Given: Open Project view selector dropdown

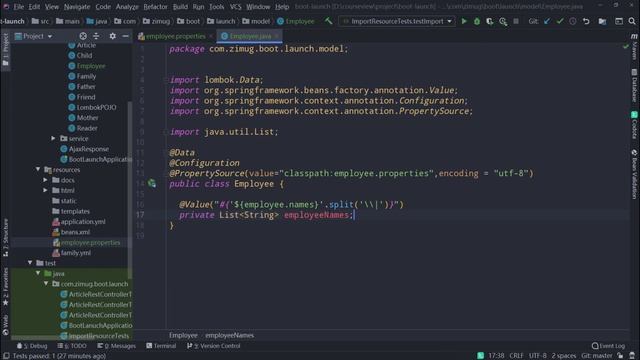Looking at the screenshot, I should pyautogui.click(x=34, y=36).
